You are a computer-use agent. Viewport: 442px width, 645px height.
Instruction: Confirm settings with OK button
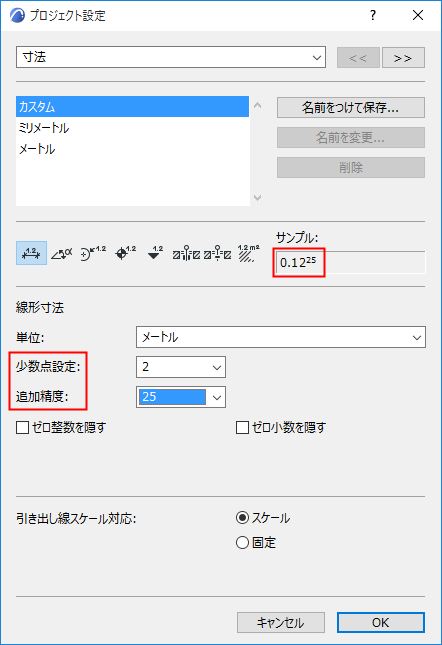pos(381,622)
